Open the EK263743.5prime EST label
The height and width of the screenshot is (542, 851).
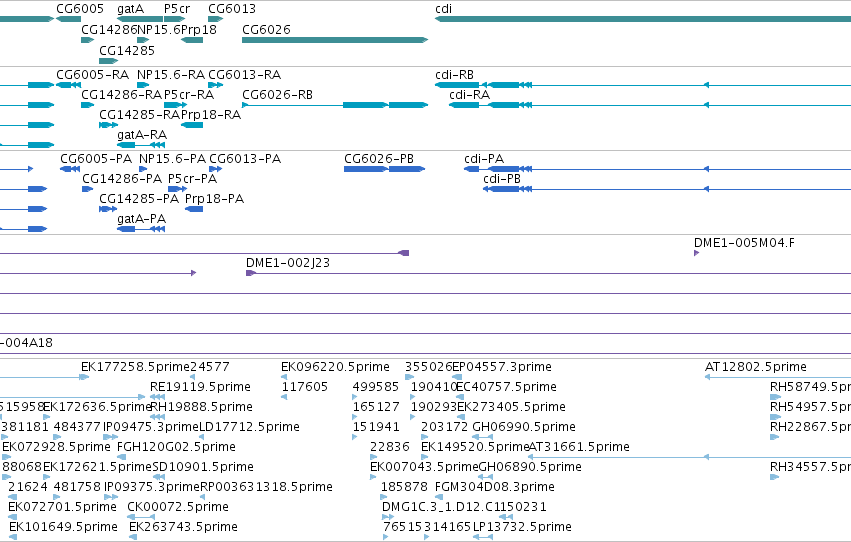183,527
